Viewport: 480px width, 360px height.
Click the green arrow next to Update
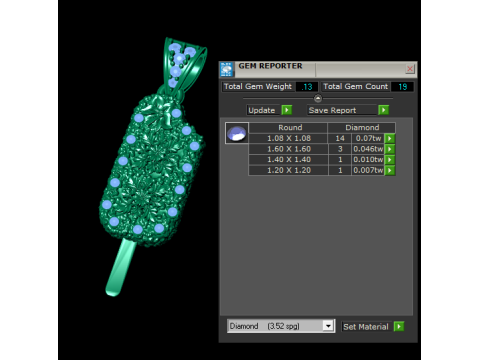tap(287, 110)
